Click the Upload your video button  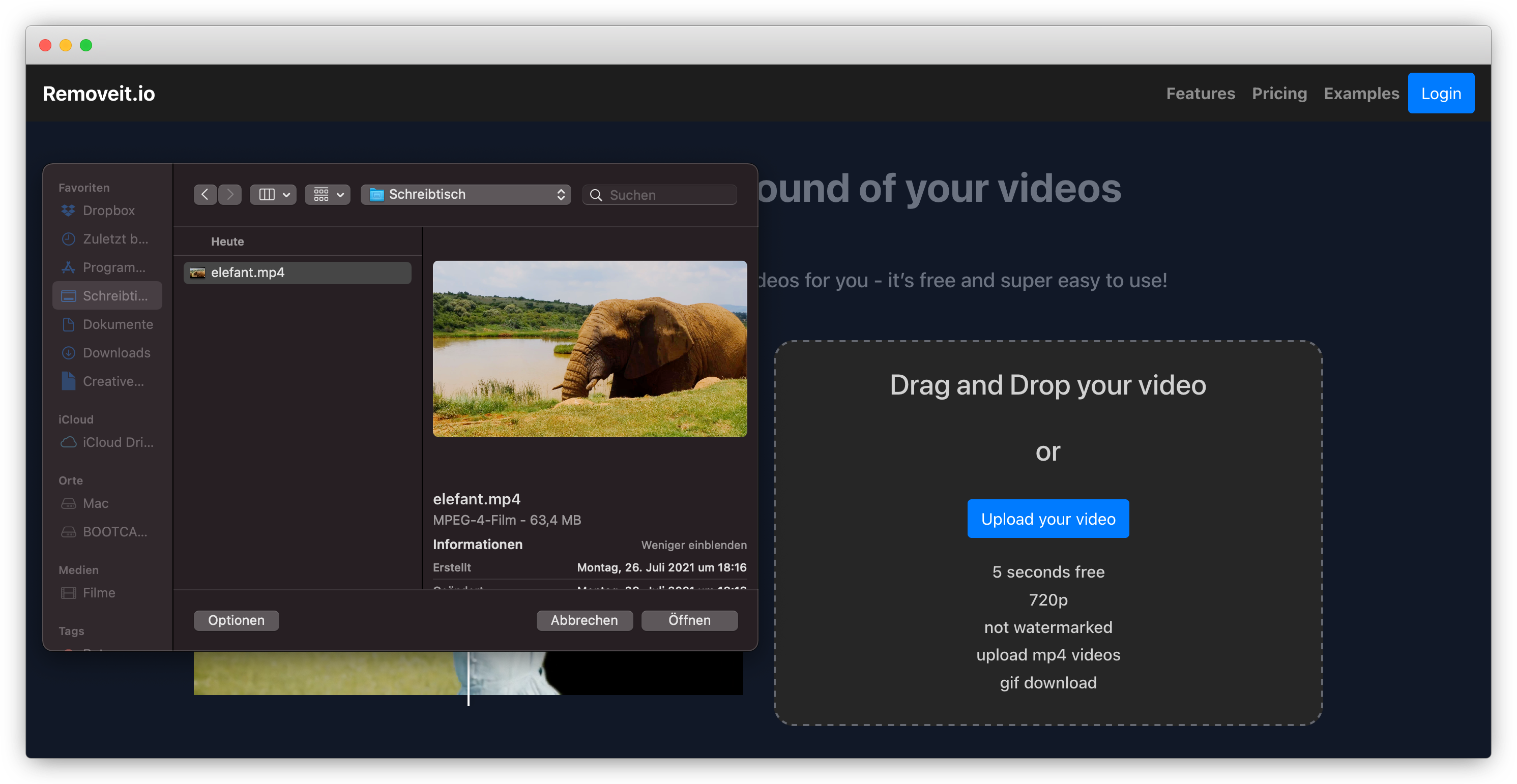(x=1048, y=518)
